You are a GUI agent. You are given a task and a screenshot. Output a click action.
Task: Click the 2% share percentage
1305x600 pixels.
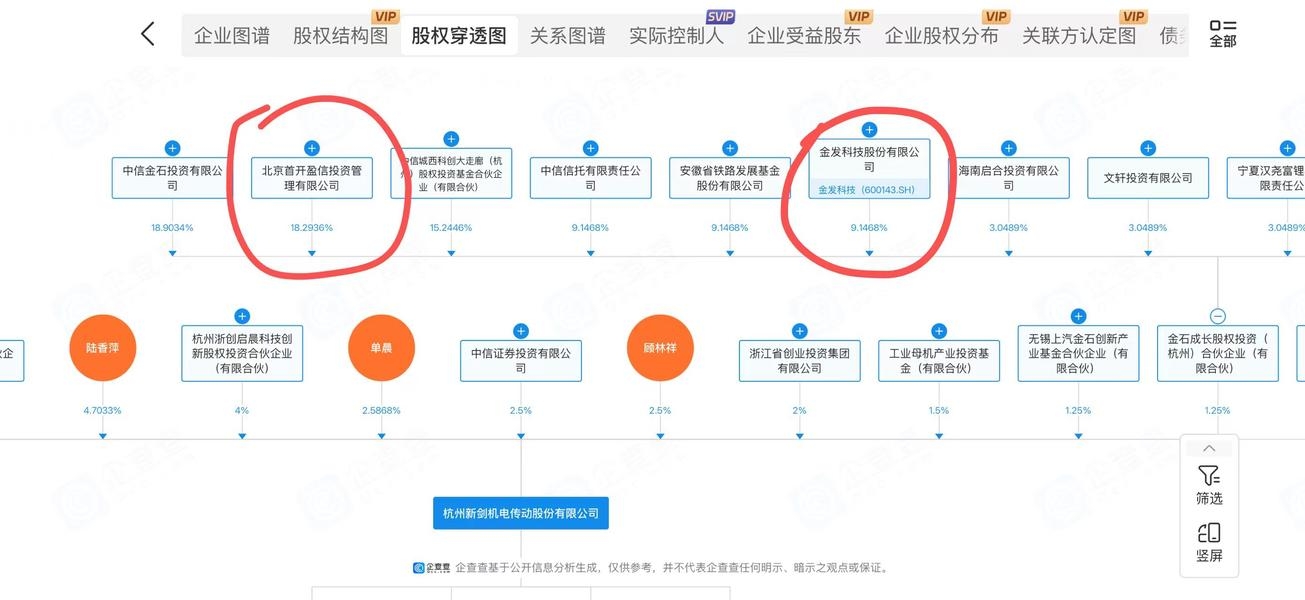[x=799, y=411]
